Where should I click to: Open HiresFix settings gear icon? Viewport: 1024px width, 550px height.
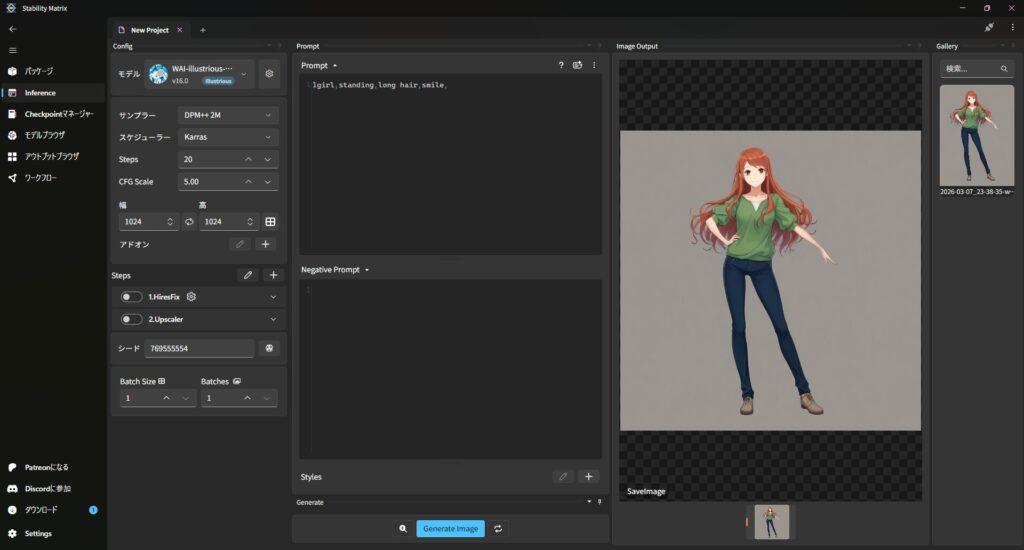tap(191, 297)
